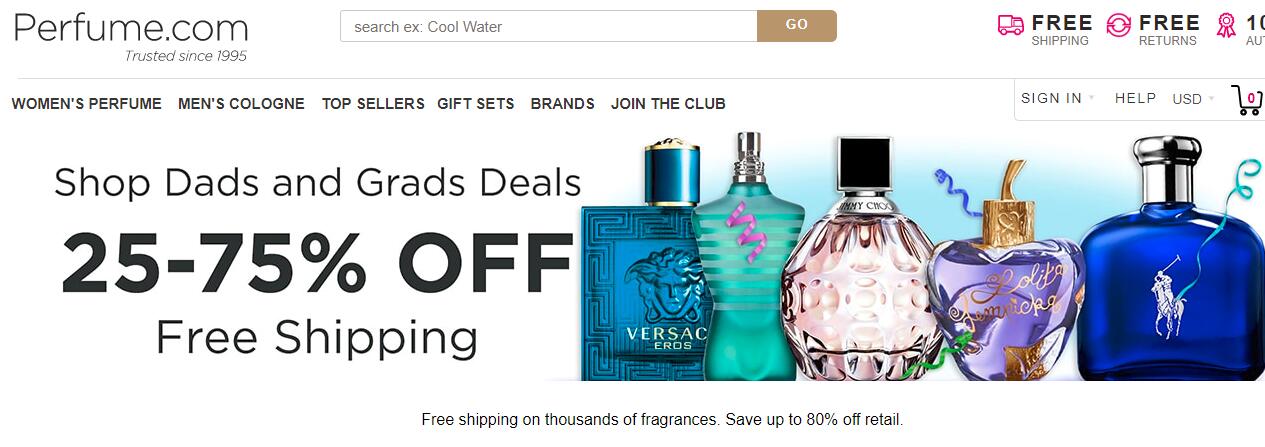Open the shopping cart icon
Screen dimensions: 1265x447
coord(1247,100)
